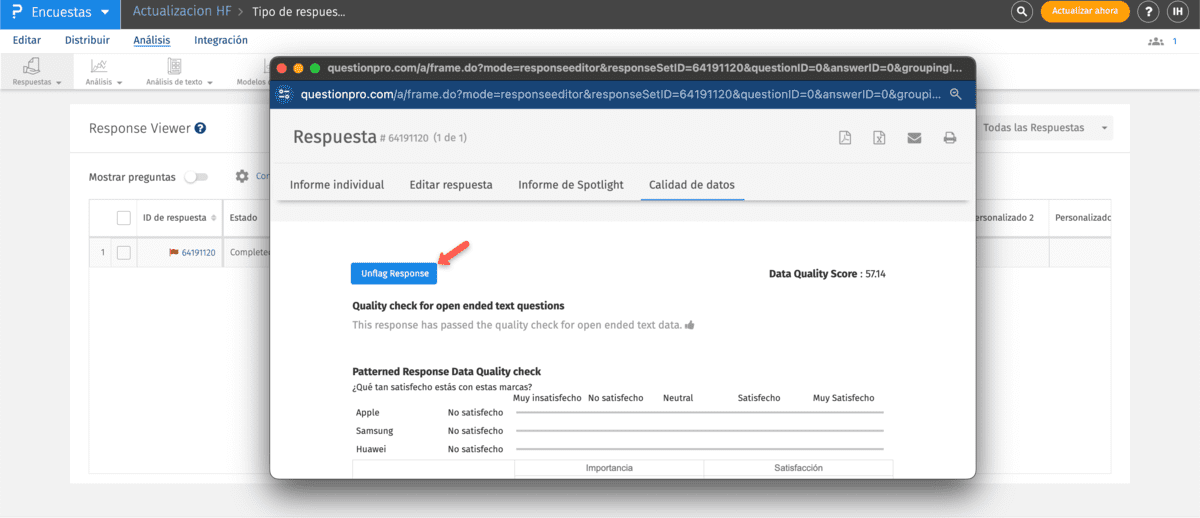Viewport: 1200px width, 518px height.
Task: Click the Unflag Response button
Action: point(394,273)
